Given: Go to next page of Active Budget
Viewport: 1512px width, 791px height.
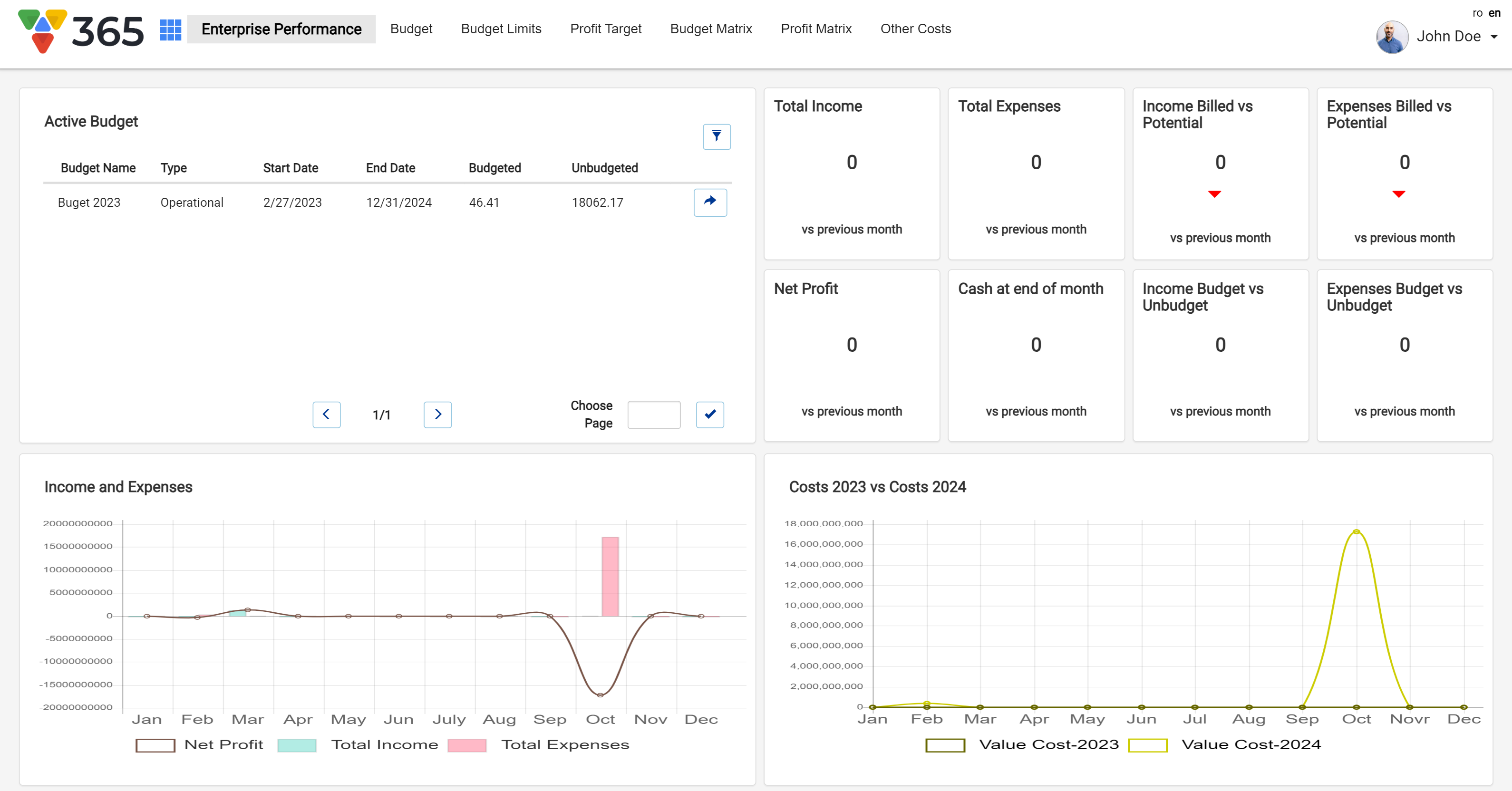Looking at the screenshot, I should (437, 415).
